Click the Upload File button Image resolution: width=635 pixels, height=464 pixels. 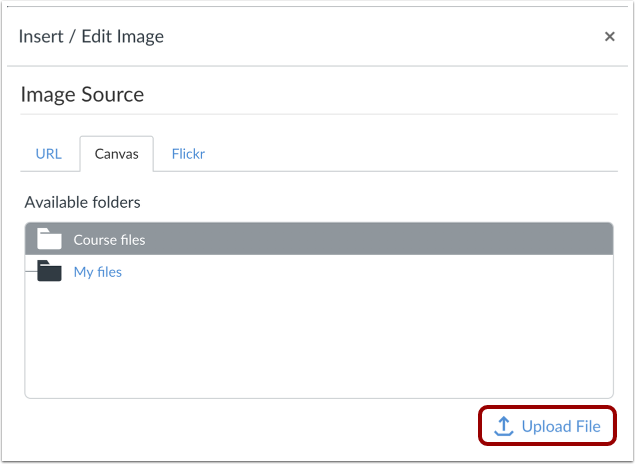pyautogui.click(x=547, y=426)
